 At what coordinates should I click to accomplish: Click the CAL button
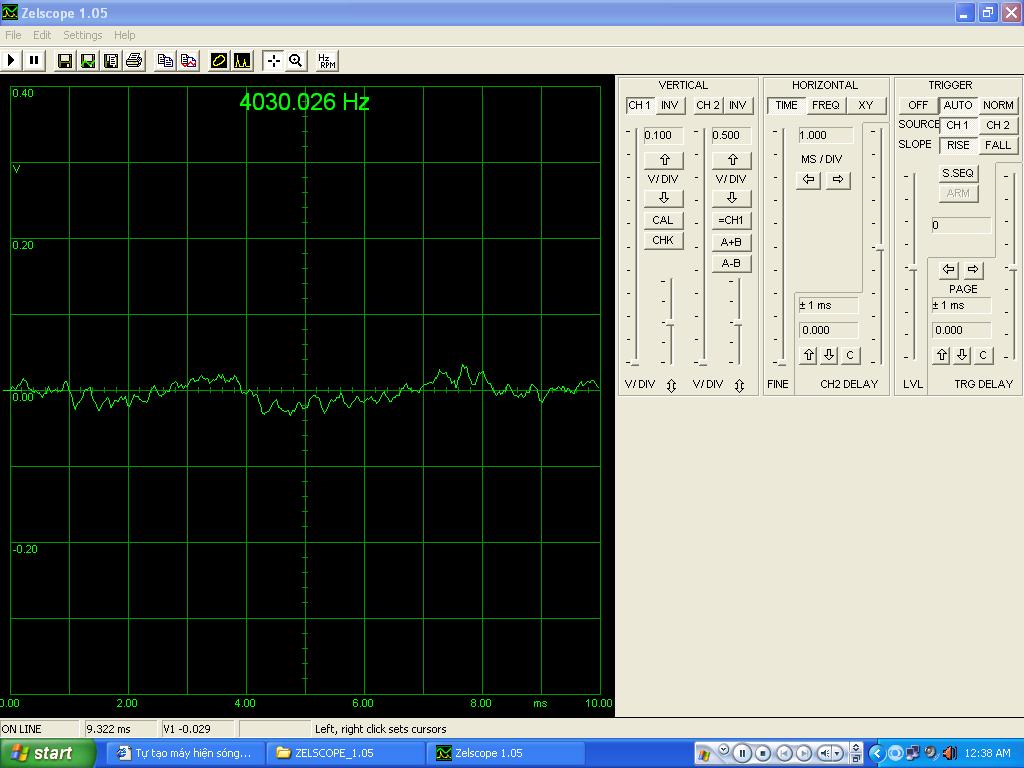663,220
